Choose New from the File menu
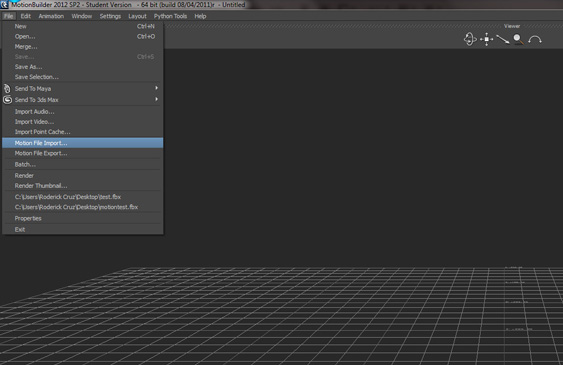Viewport: 563px width, 365px height. (x=83, y=26)
